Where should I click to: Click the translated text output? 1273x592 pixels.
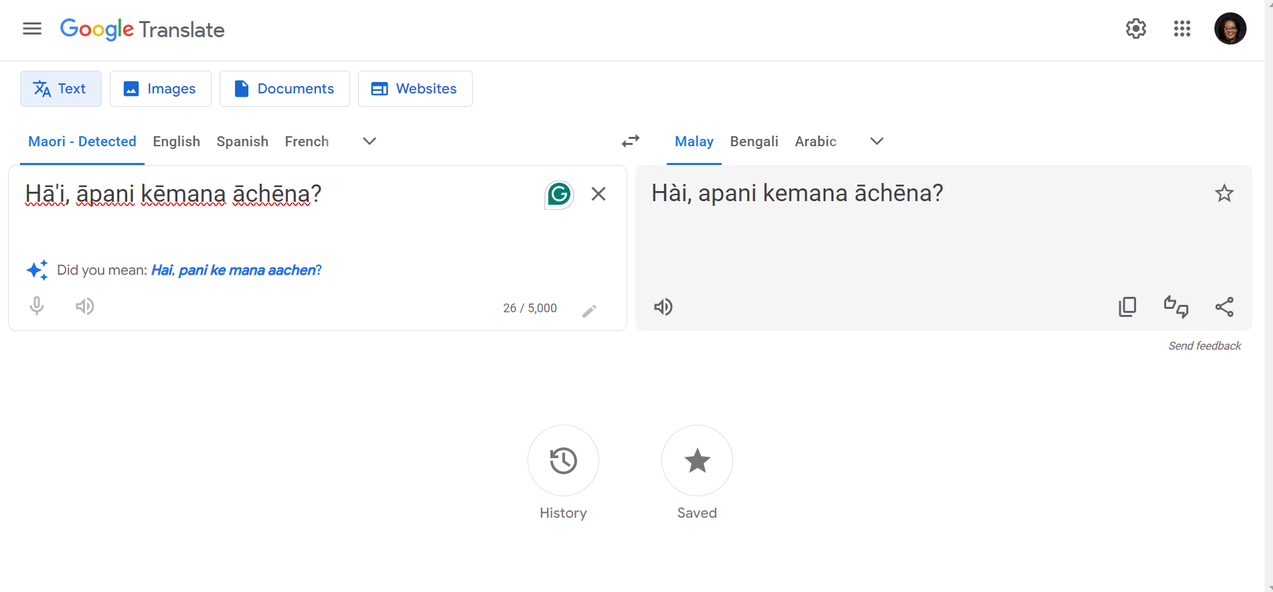[797, 193]
